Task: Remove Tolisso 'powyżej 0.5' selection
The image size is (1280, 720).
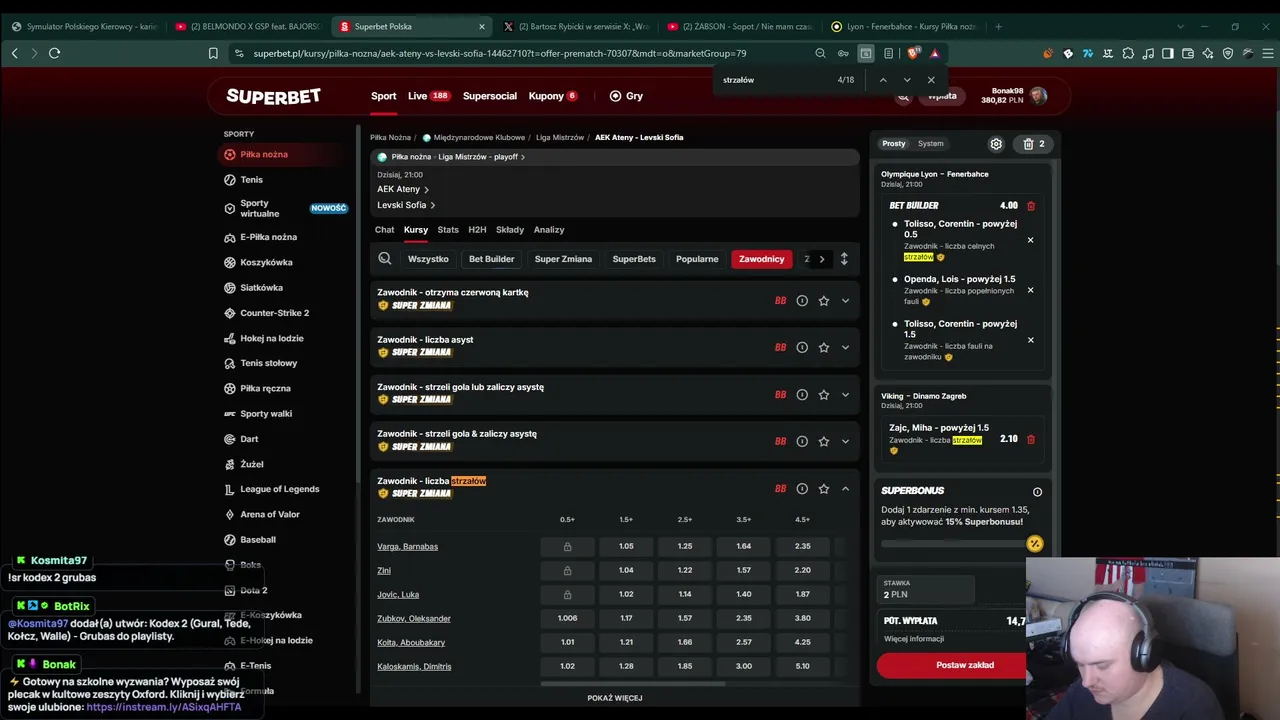Action: pos(1030,240)
